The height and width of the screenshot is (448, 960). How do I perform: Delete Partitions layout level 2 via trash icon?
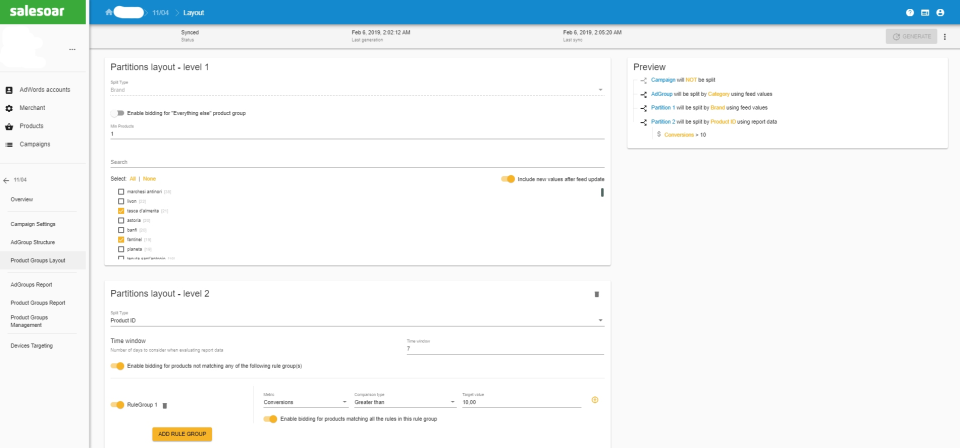[596, 294]
